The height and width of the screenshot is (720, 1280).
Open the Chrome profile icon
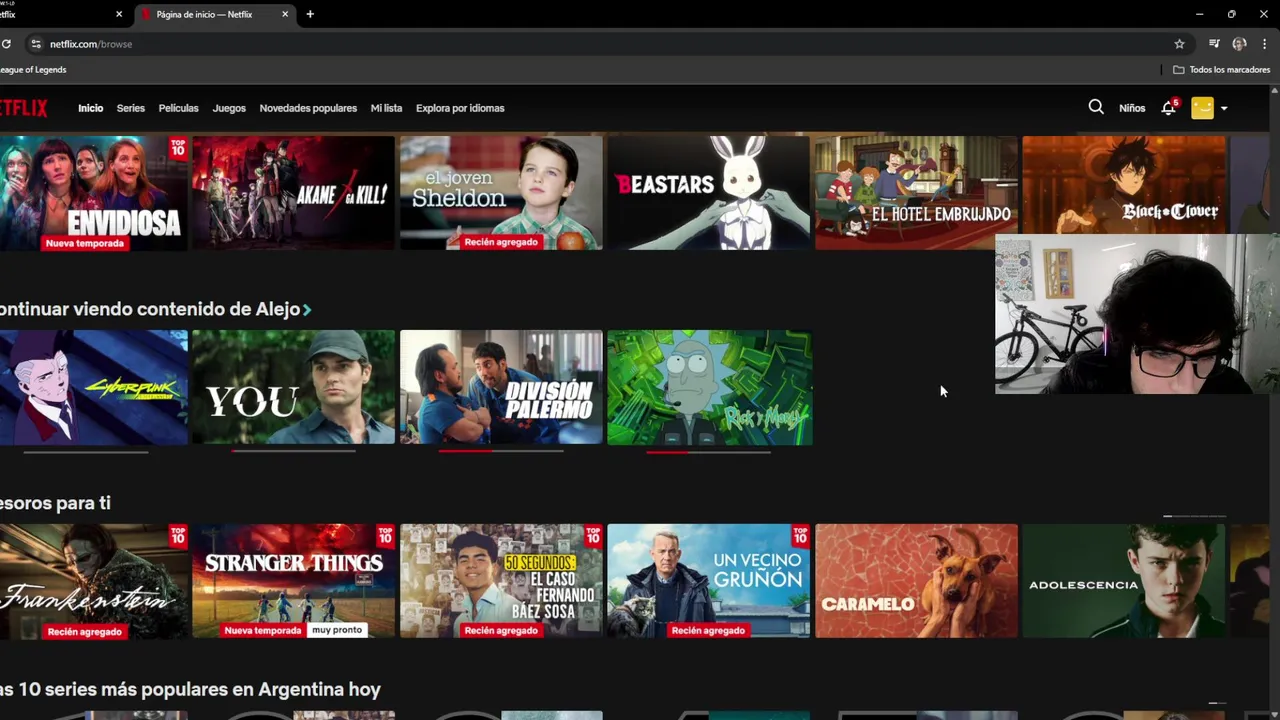pos(1239,44)
